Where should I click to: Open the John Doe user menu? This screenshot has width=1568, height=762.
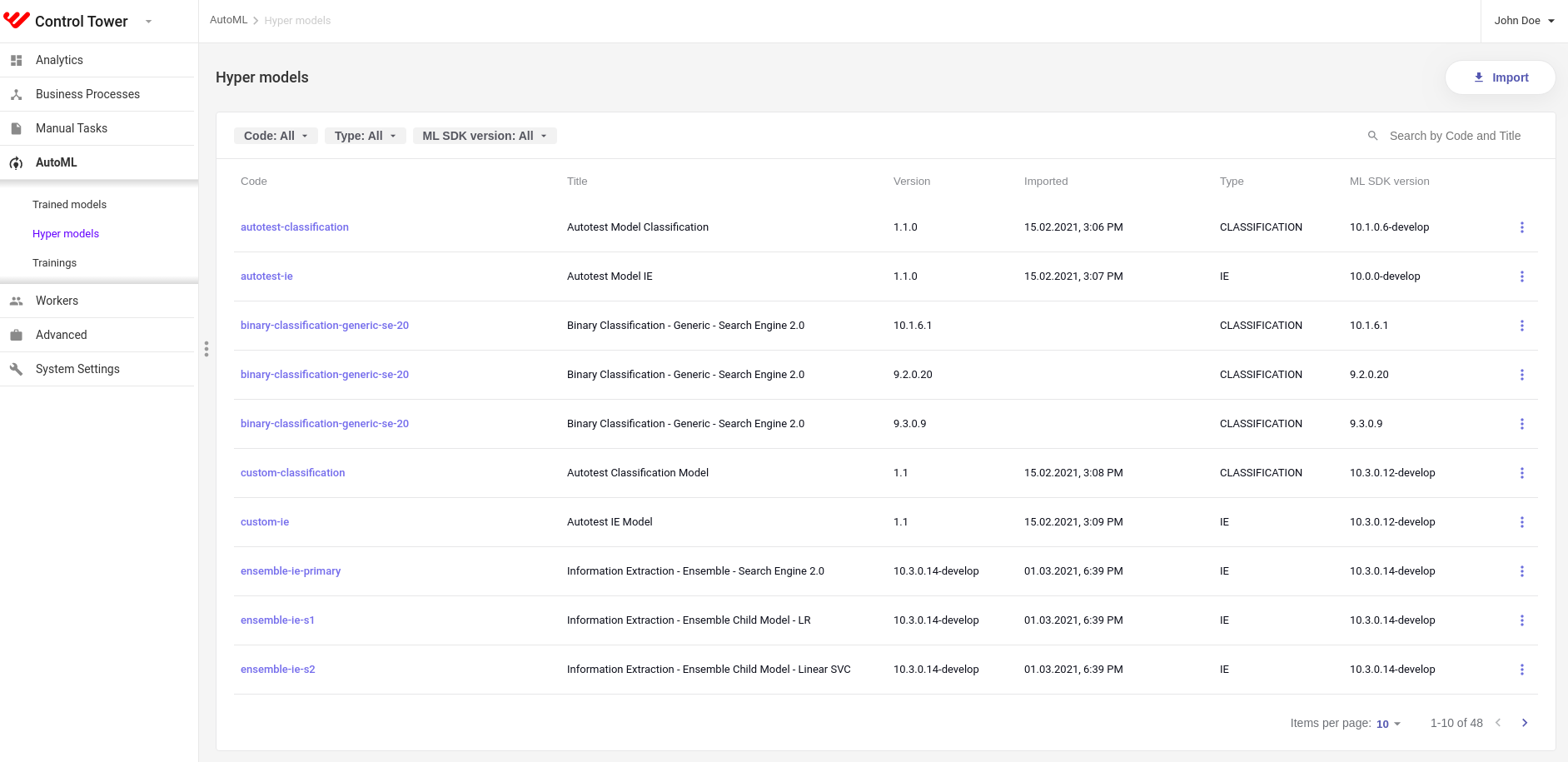pos(1524,21)
